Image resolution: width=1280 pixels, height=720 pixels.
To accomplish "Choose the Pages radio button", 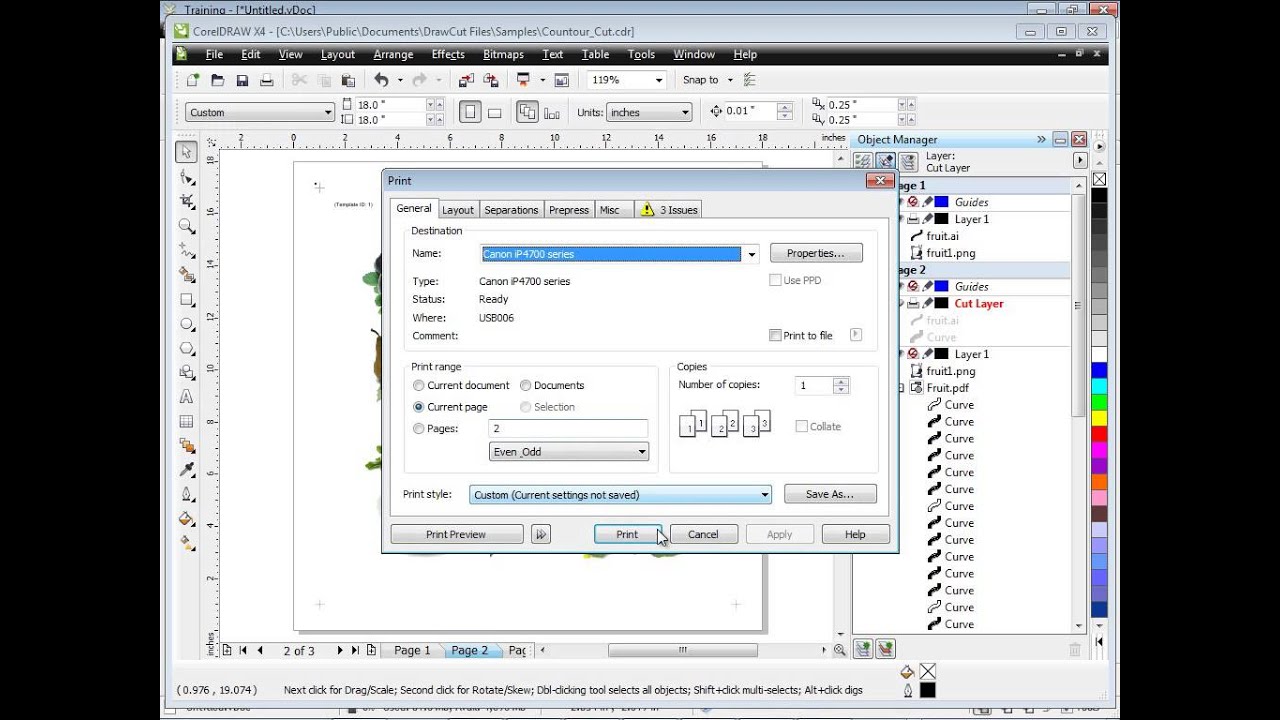I will coord(419,428).
